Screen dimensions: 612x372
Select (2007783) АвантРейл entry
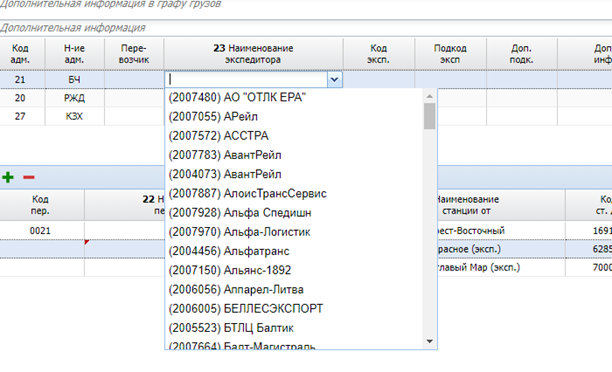tap(294, 155)
